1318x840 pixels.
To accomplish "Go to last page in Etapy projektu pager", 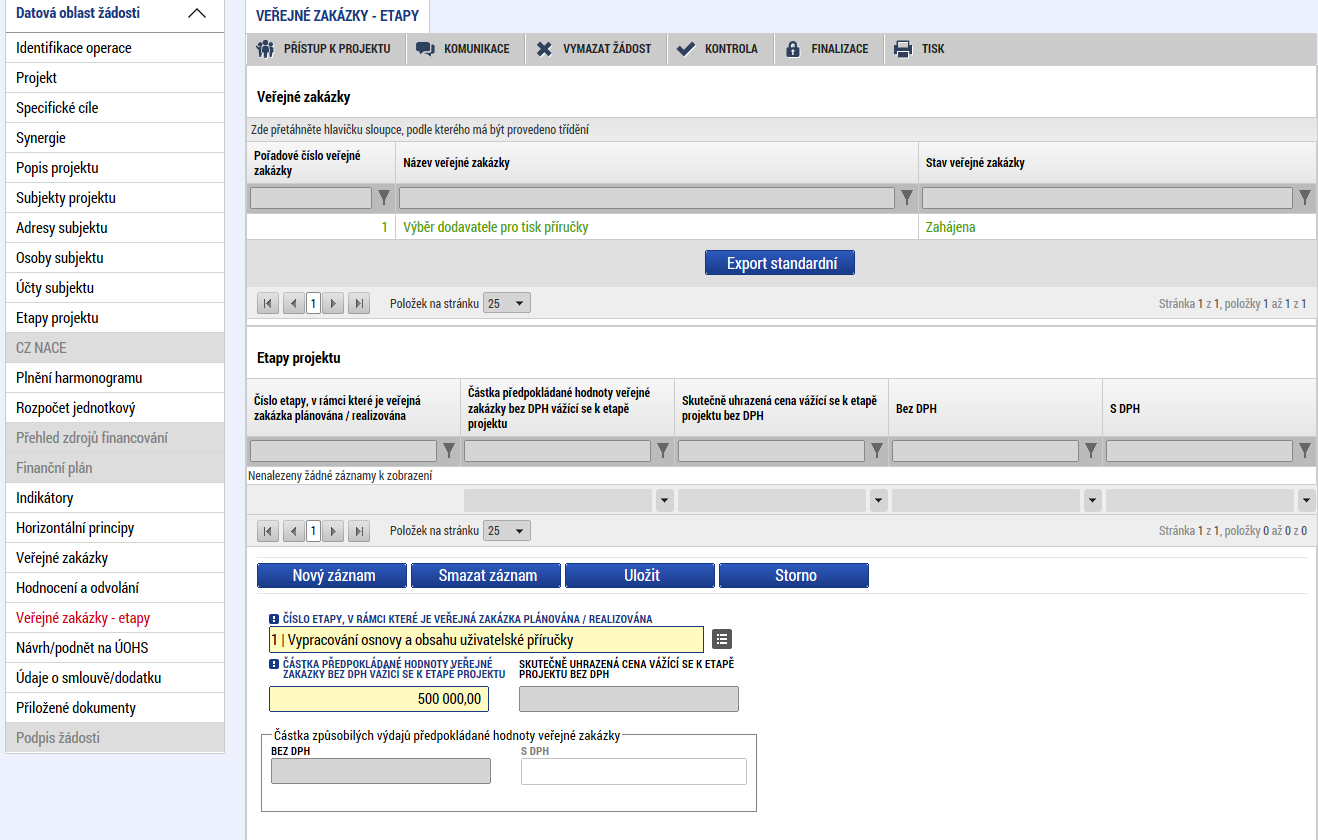I will tap(358, 531).
